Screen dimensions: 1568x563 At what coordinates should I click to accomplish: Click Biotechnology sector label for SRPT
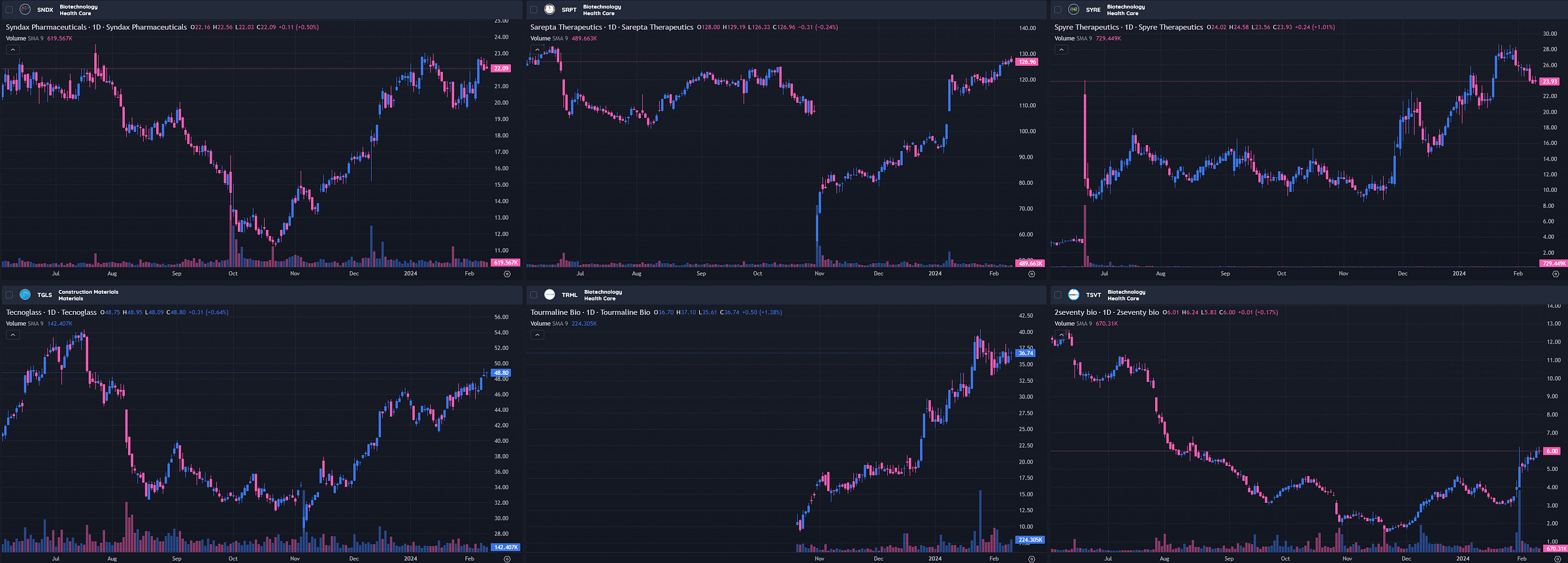602,7
